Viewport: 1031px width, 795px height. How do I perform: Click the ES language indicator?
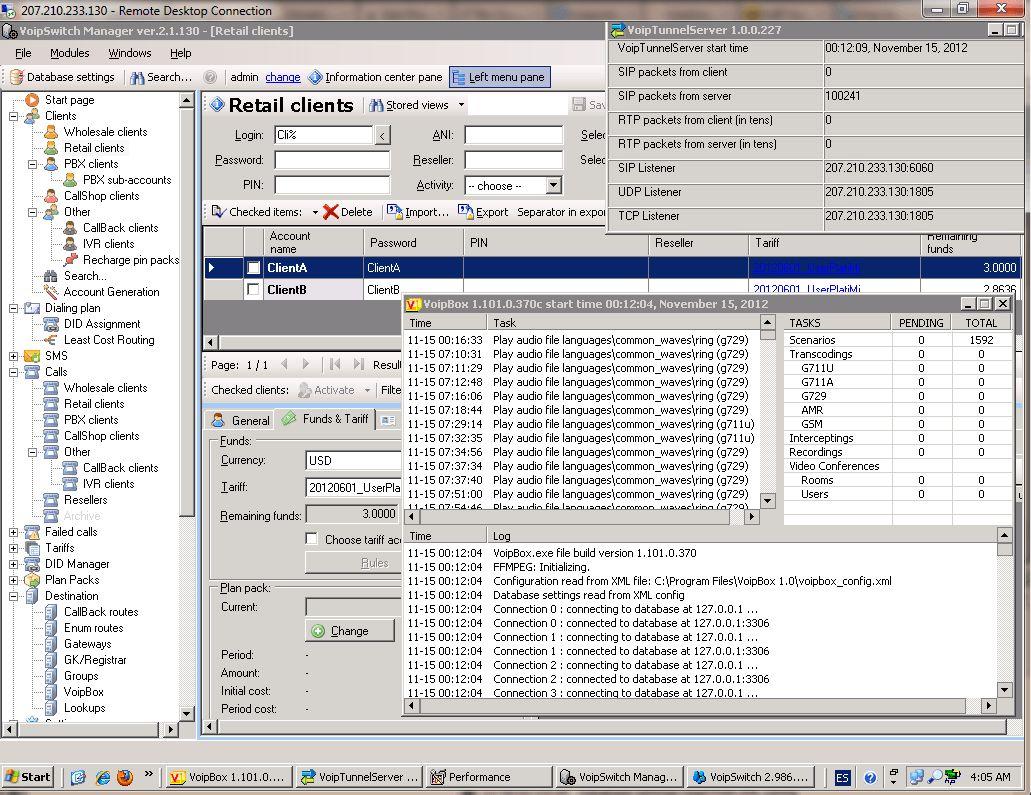(x=842, y=777)
